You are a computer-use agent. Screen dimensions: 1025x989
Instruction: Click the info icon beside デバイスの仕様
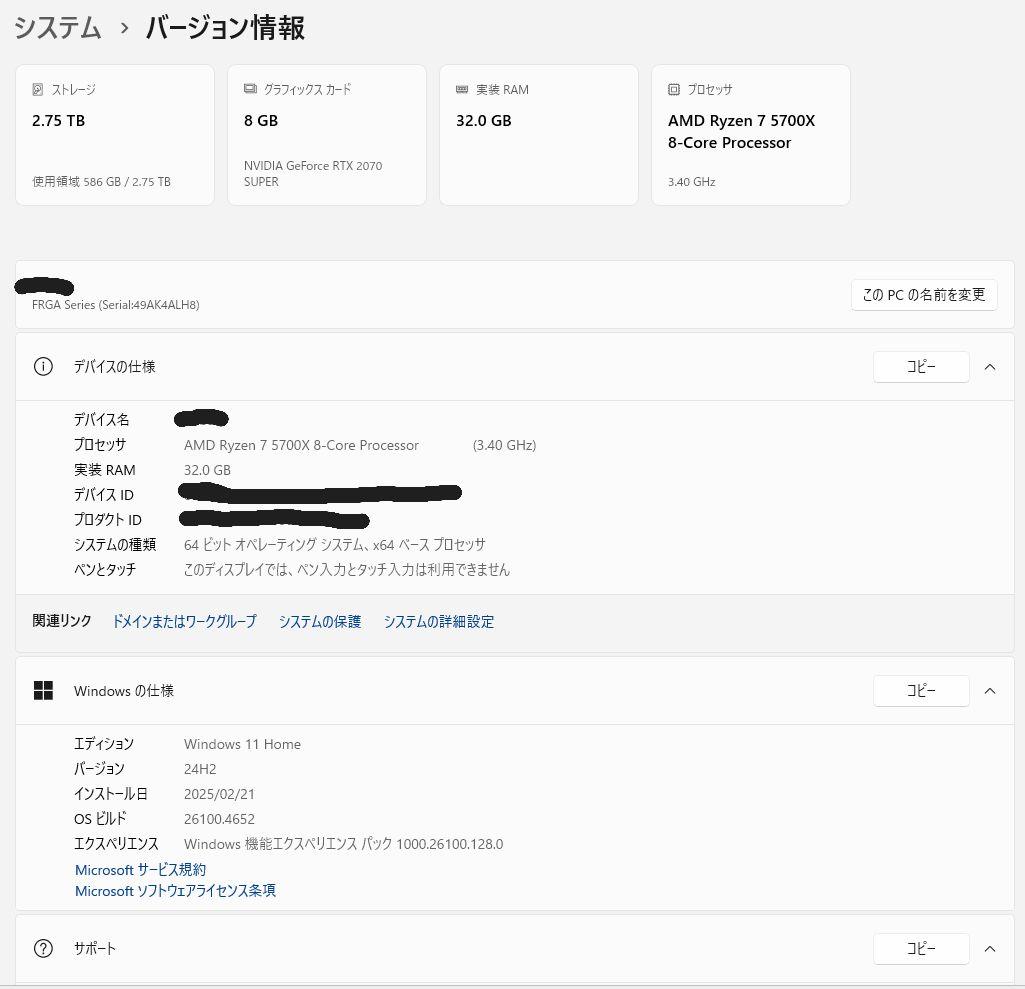tap(43, 366)
